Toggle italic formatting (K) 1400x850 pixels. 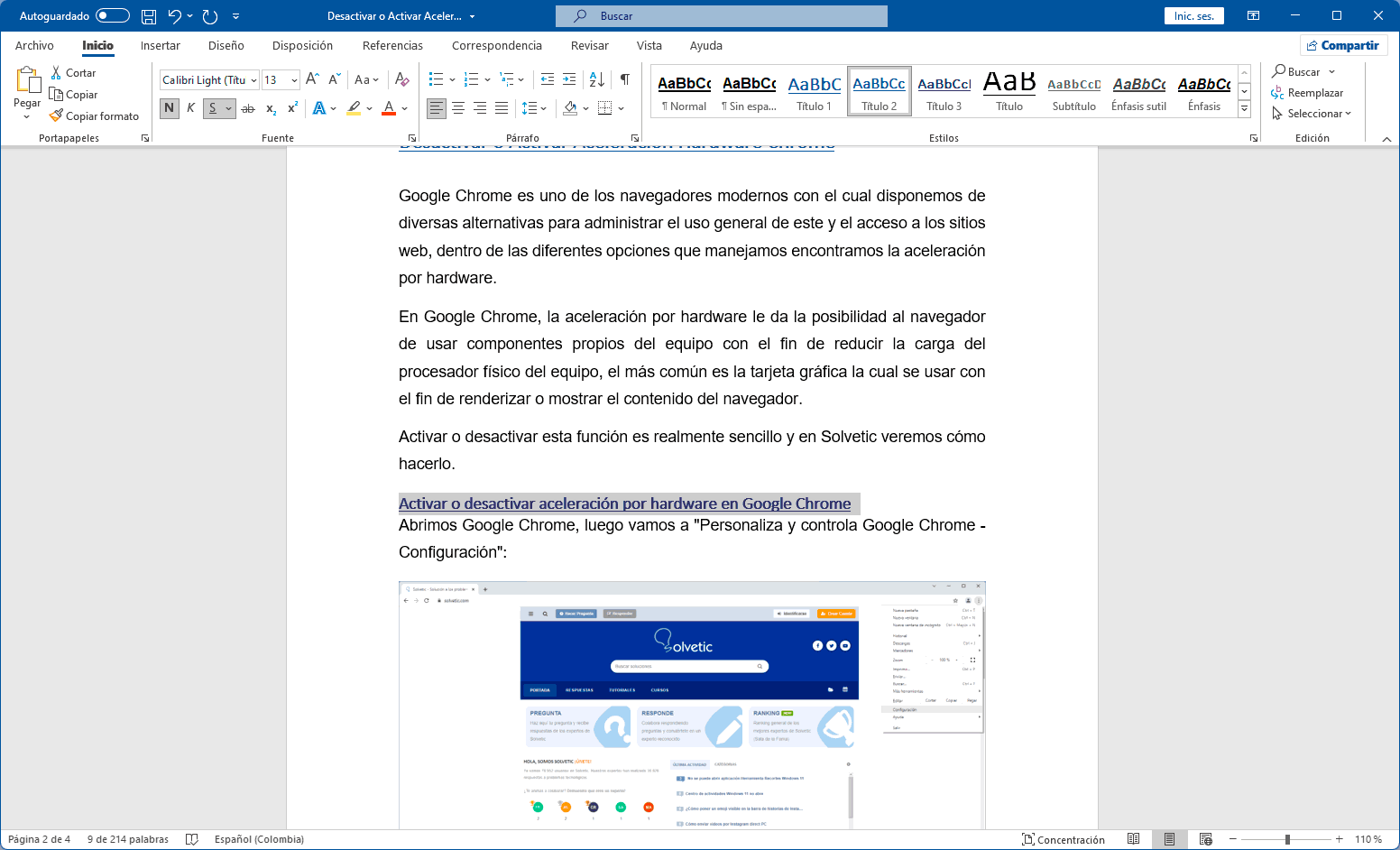[190, 108]
